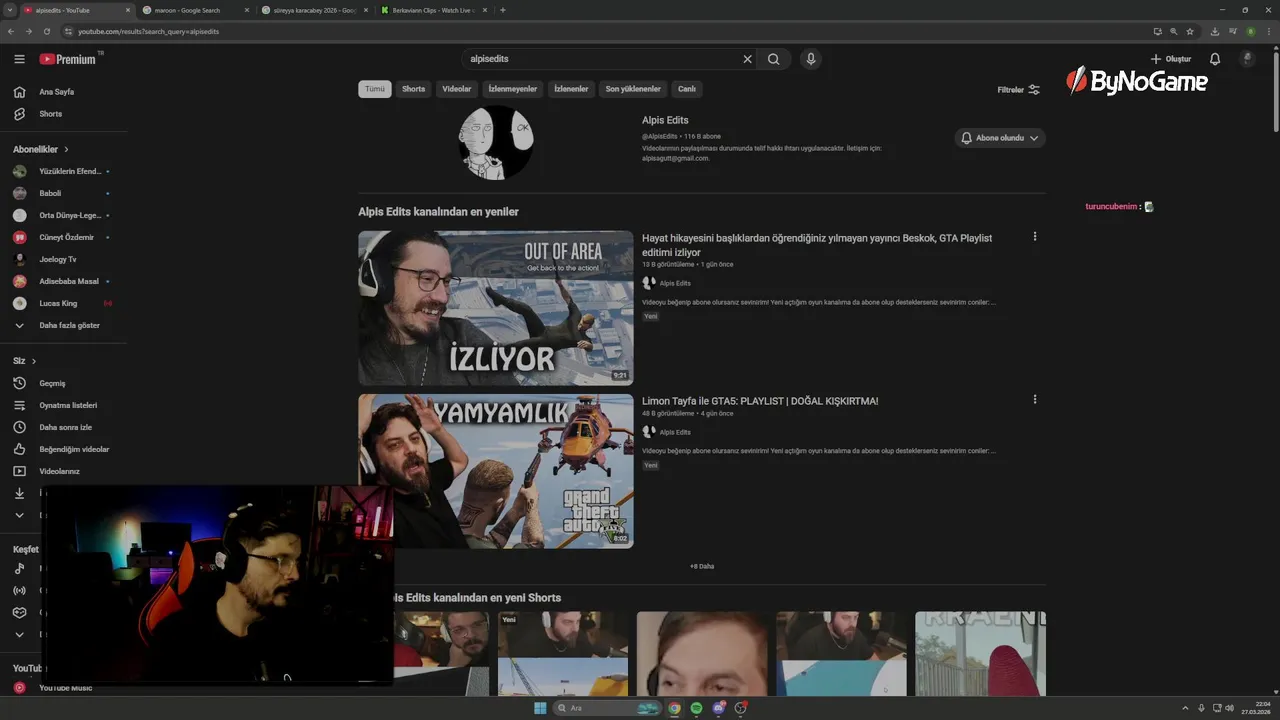Select the İzlenenler filter chip
1280x720 pixels.
coord(571,89)
